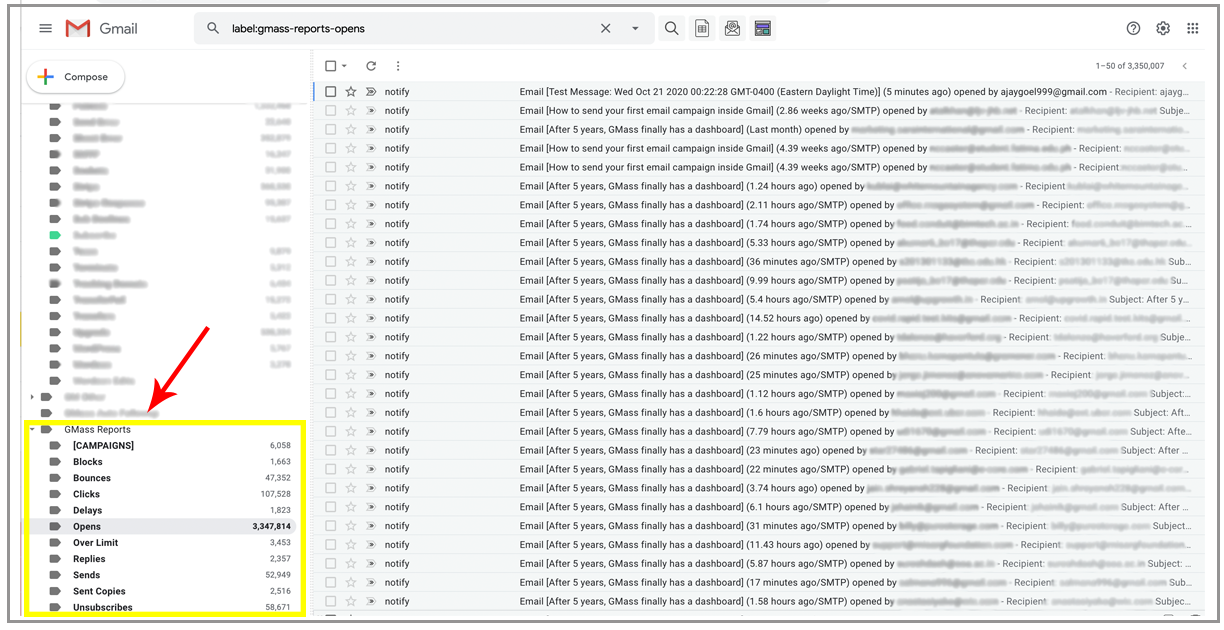Open Gmail settings gear
This screenshot has width=1224, height=630.
click(x=1163, y=28)
